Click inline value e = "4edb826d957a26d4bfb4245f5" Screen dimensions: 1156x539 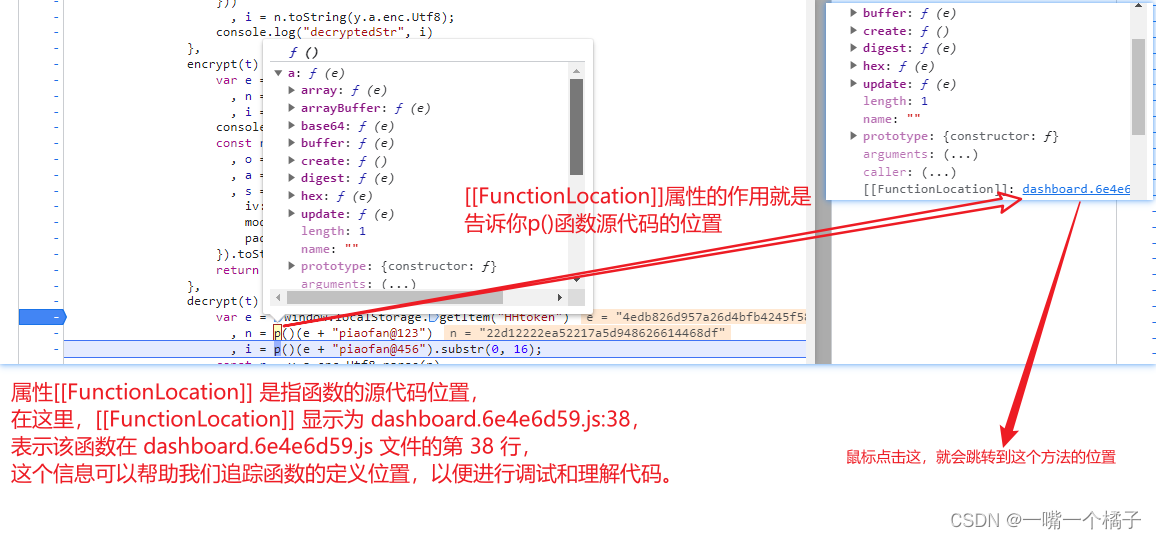694,318
